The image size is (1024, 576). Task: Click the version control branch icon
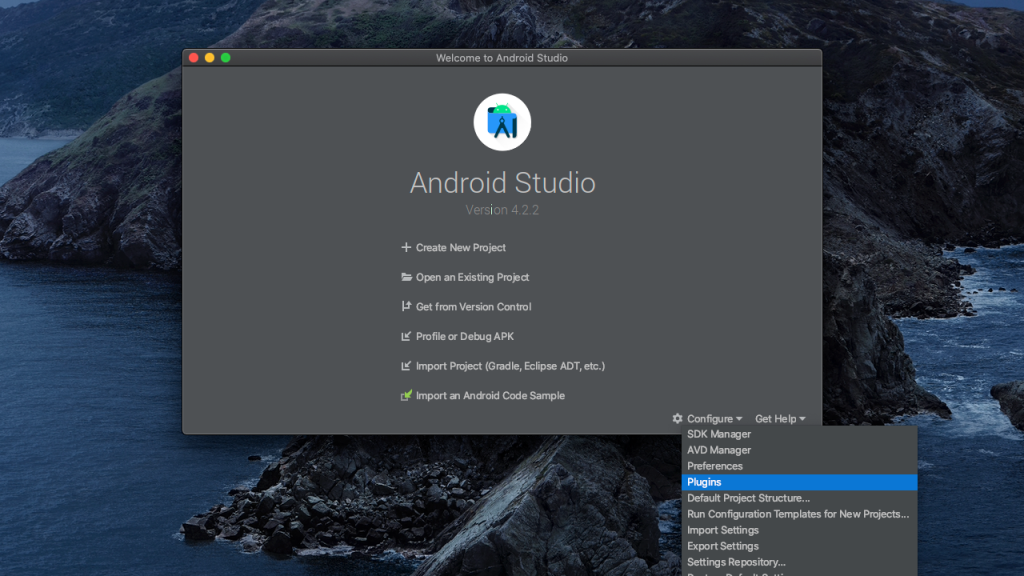[406, 306]
